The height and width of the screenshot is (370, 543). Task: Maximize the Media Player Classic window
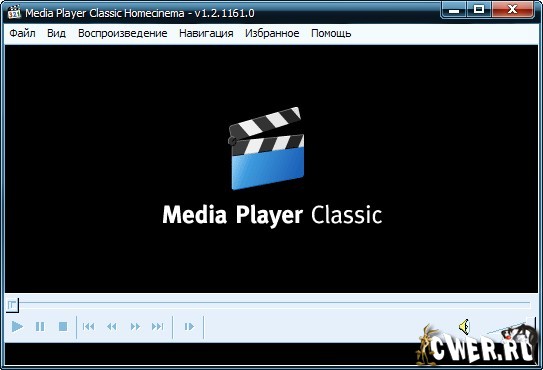tap(479, 9)
